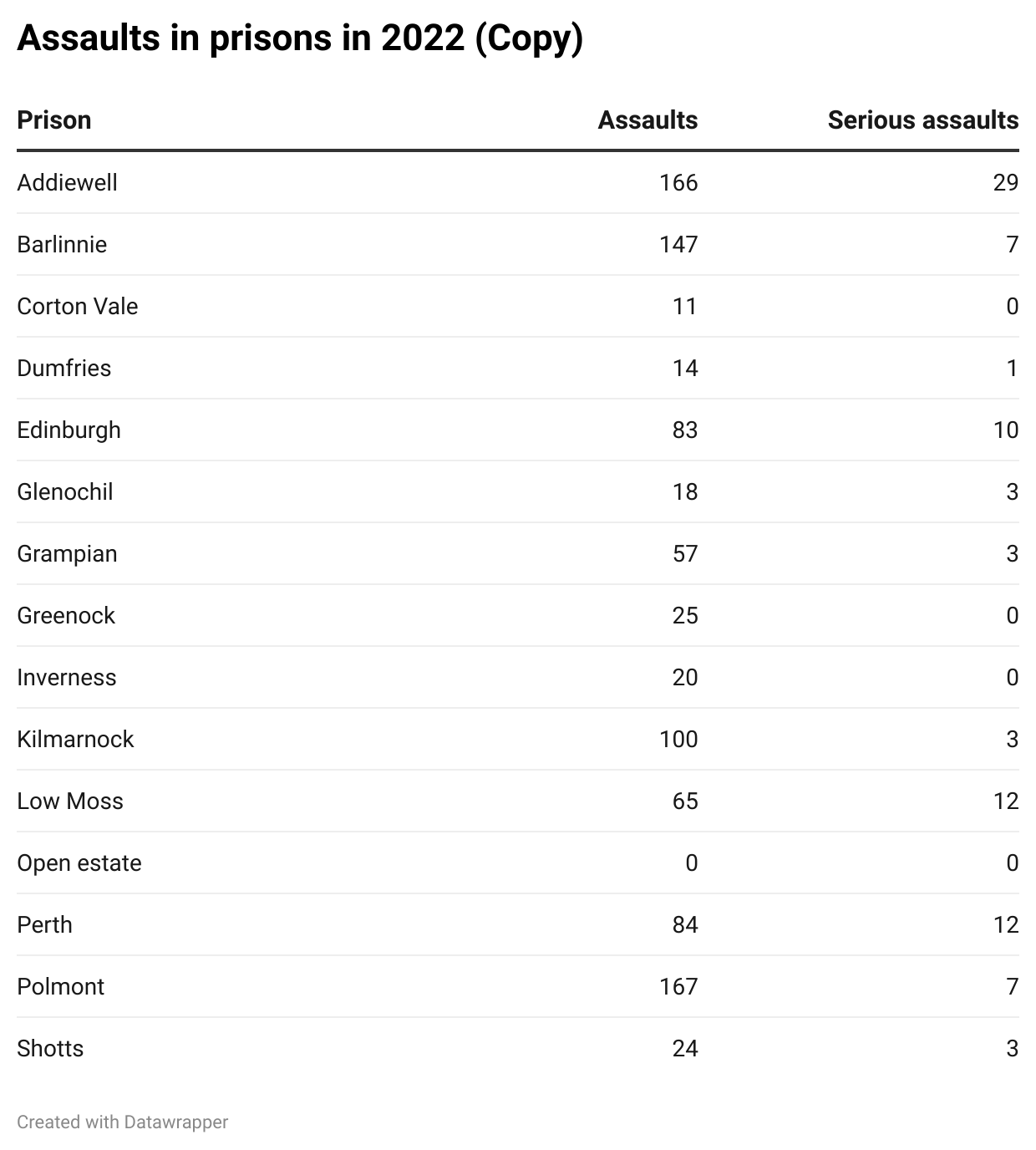Viewport: 1036px width, 1150px height.
Task: Select Inverness in the Prison column
Action: point(66,677)
